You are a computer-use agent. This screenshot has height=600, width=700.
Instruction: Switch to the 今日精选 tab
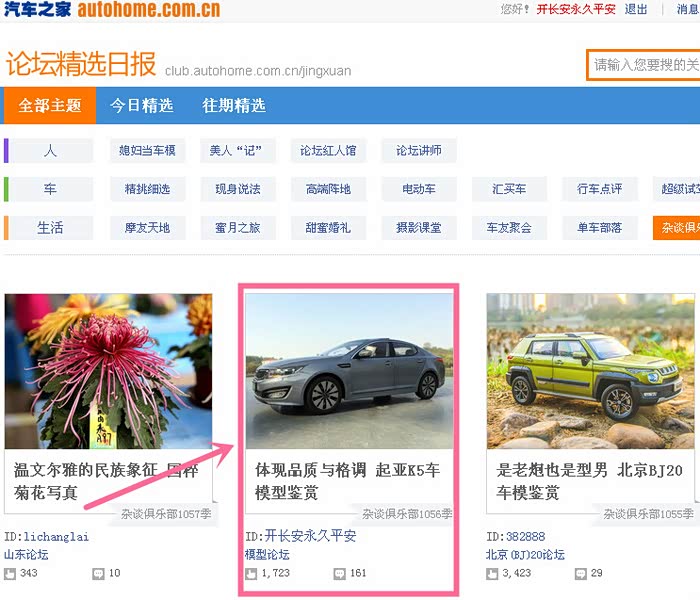tap(142, 106)
